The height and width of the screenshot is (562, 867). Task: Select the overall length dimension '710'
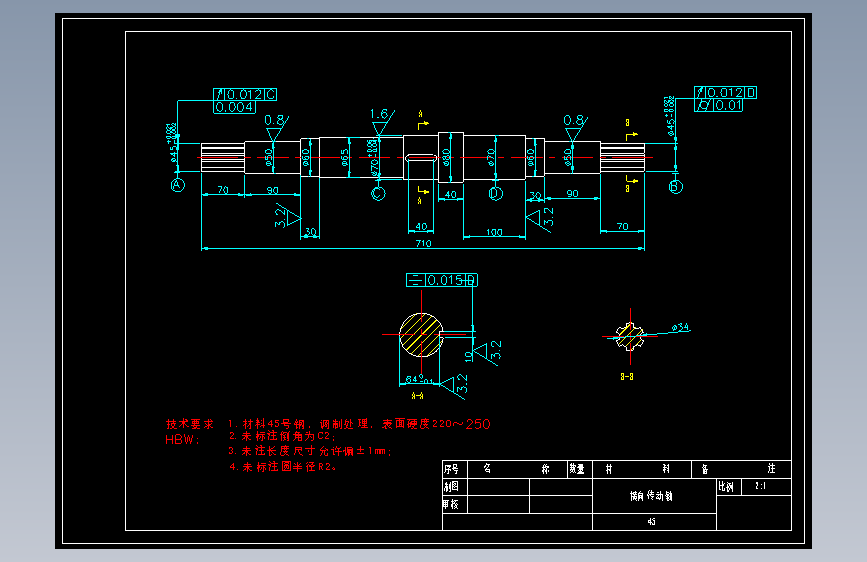coord(423,243)
